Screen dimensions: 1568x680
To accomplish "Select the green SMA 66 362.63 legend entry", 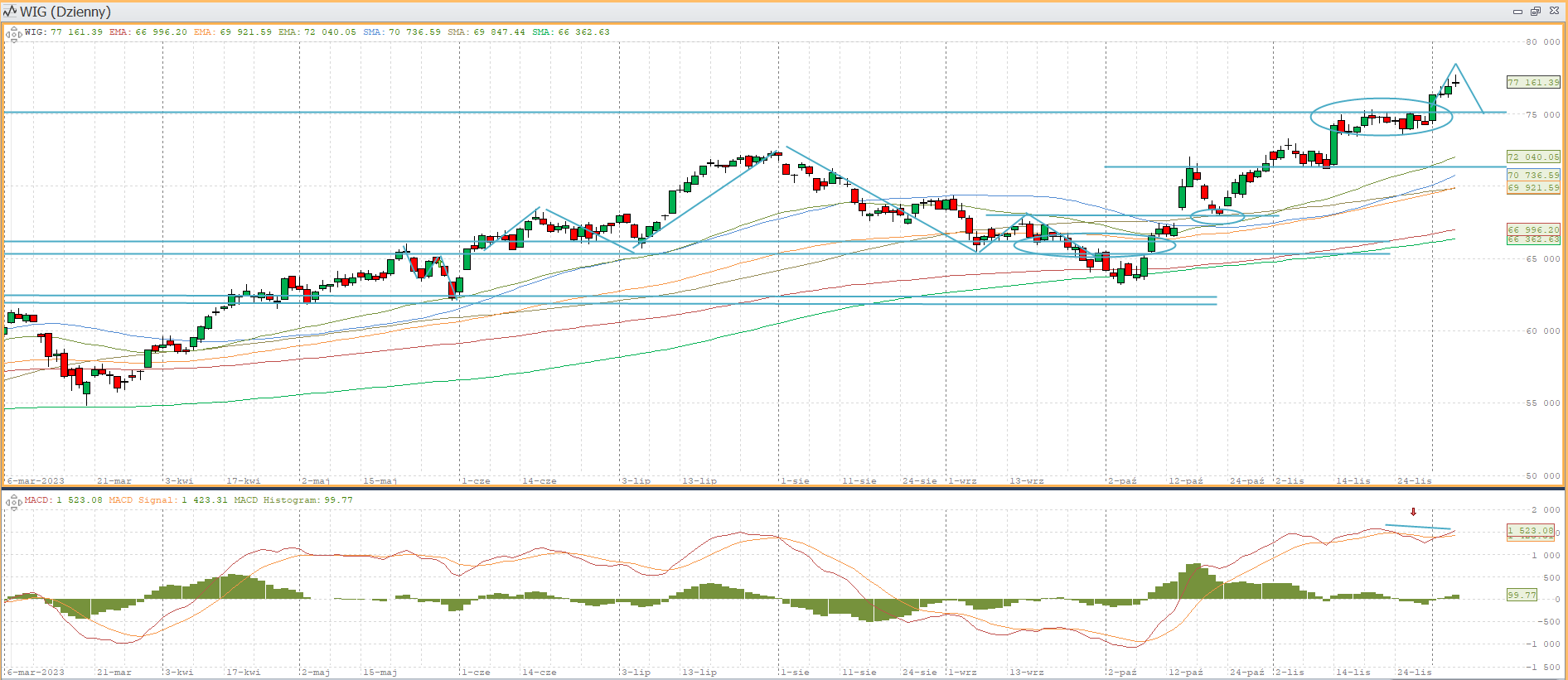I will pos(571,32).
